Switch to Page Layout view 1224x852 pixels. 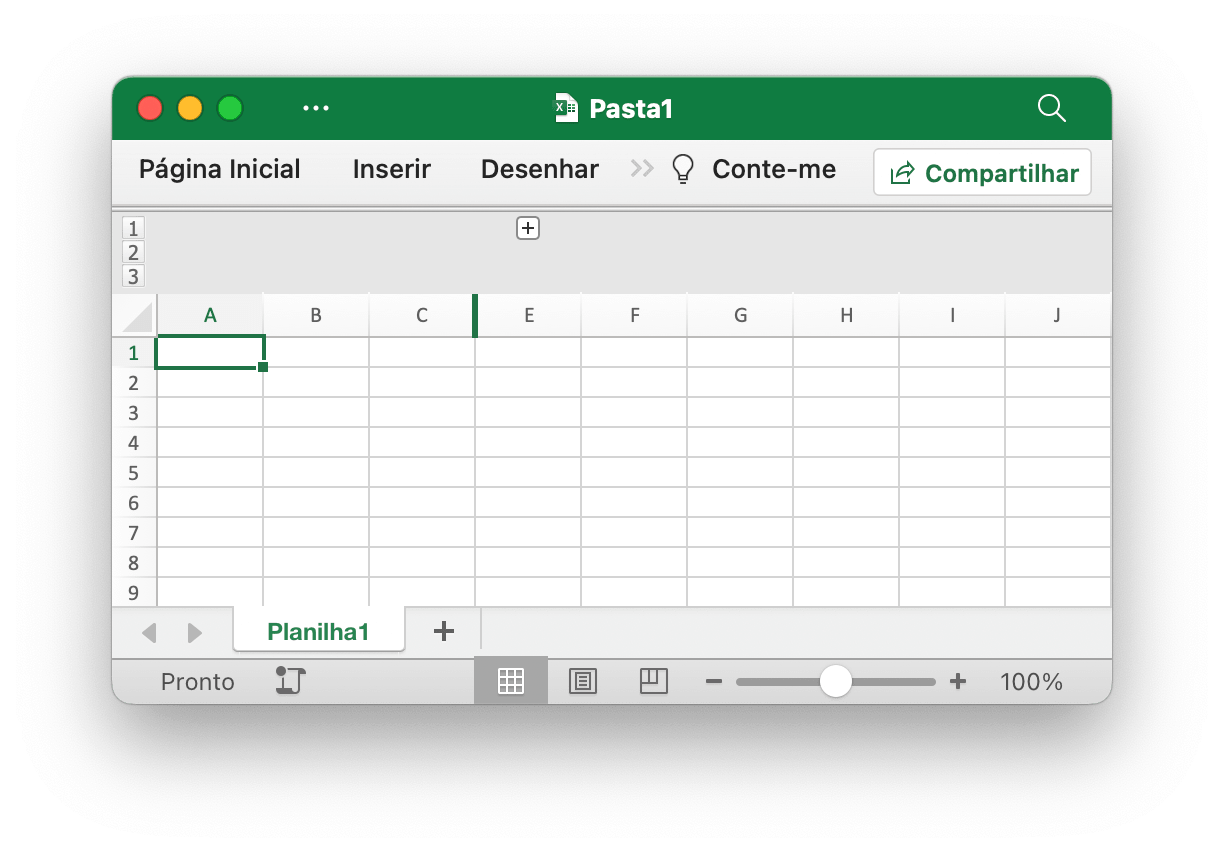point(582,681)
